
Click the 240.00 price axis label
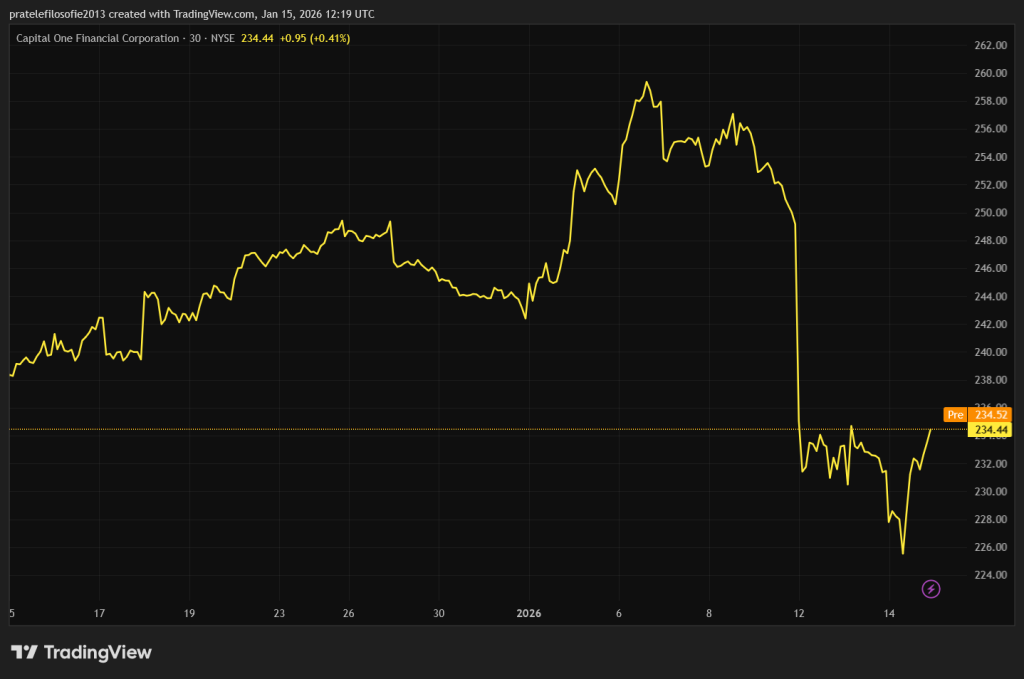tap(988, 352)
